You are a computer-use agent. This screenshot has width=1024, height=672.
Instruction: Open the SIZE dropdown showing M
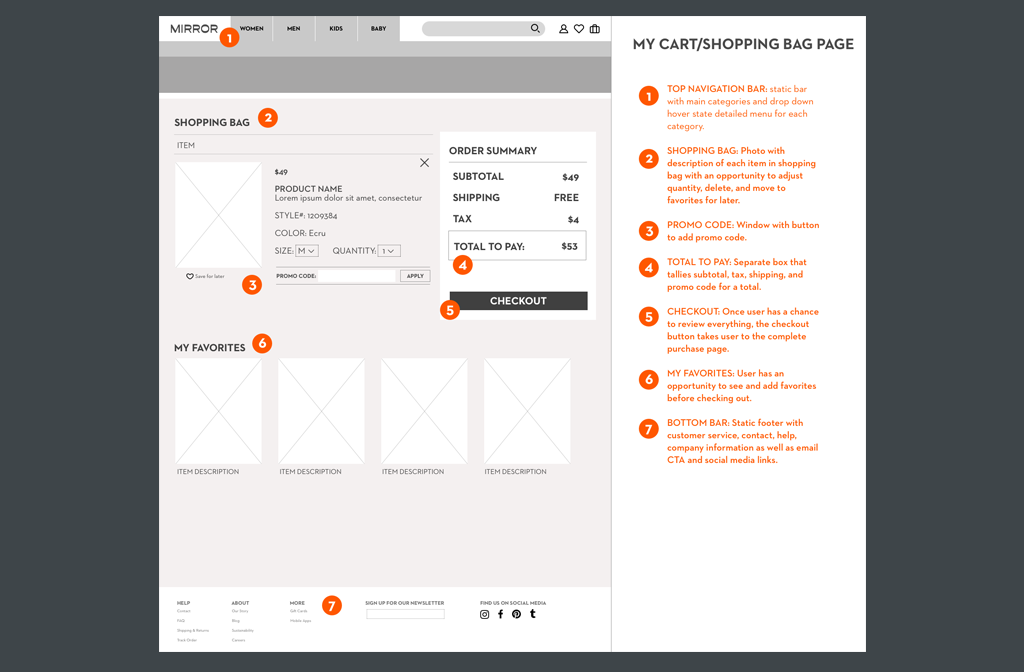[x=307, y=251]
